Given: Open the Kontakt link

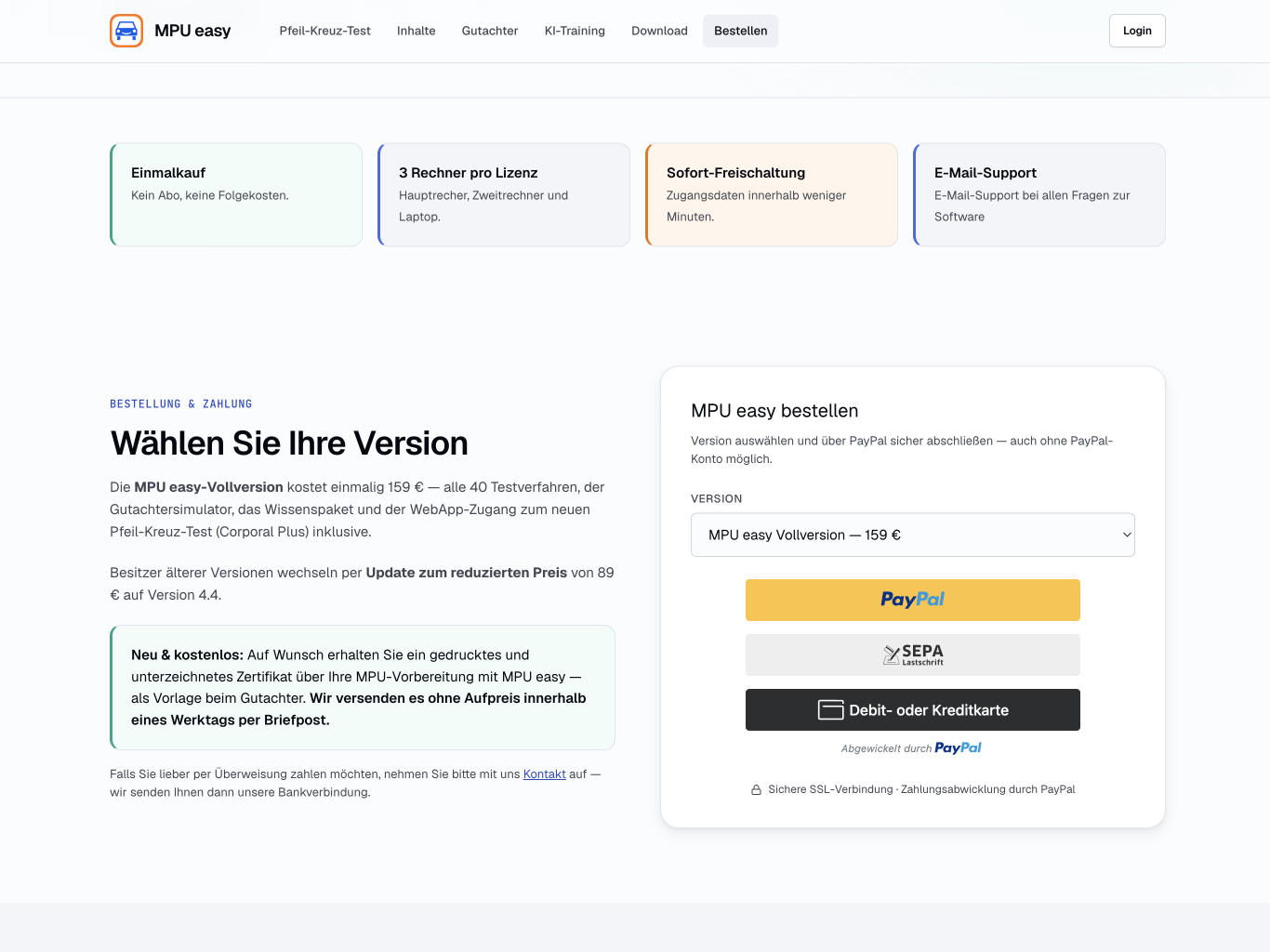Looking at the screenshot, I should point(545,773).
